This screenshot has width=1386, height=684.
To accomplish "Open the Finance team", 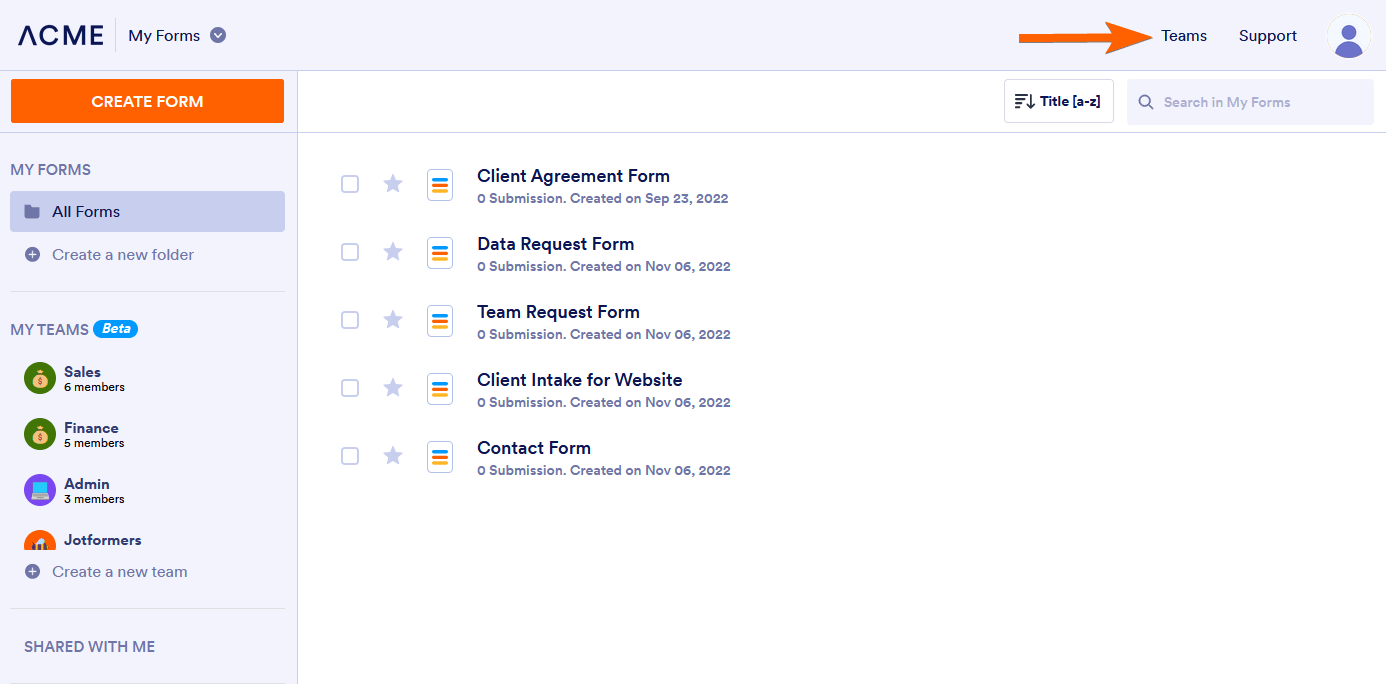I will (90, 434).
